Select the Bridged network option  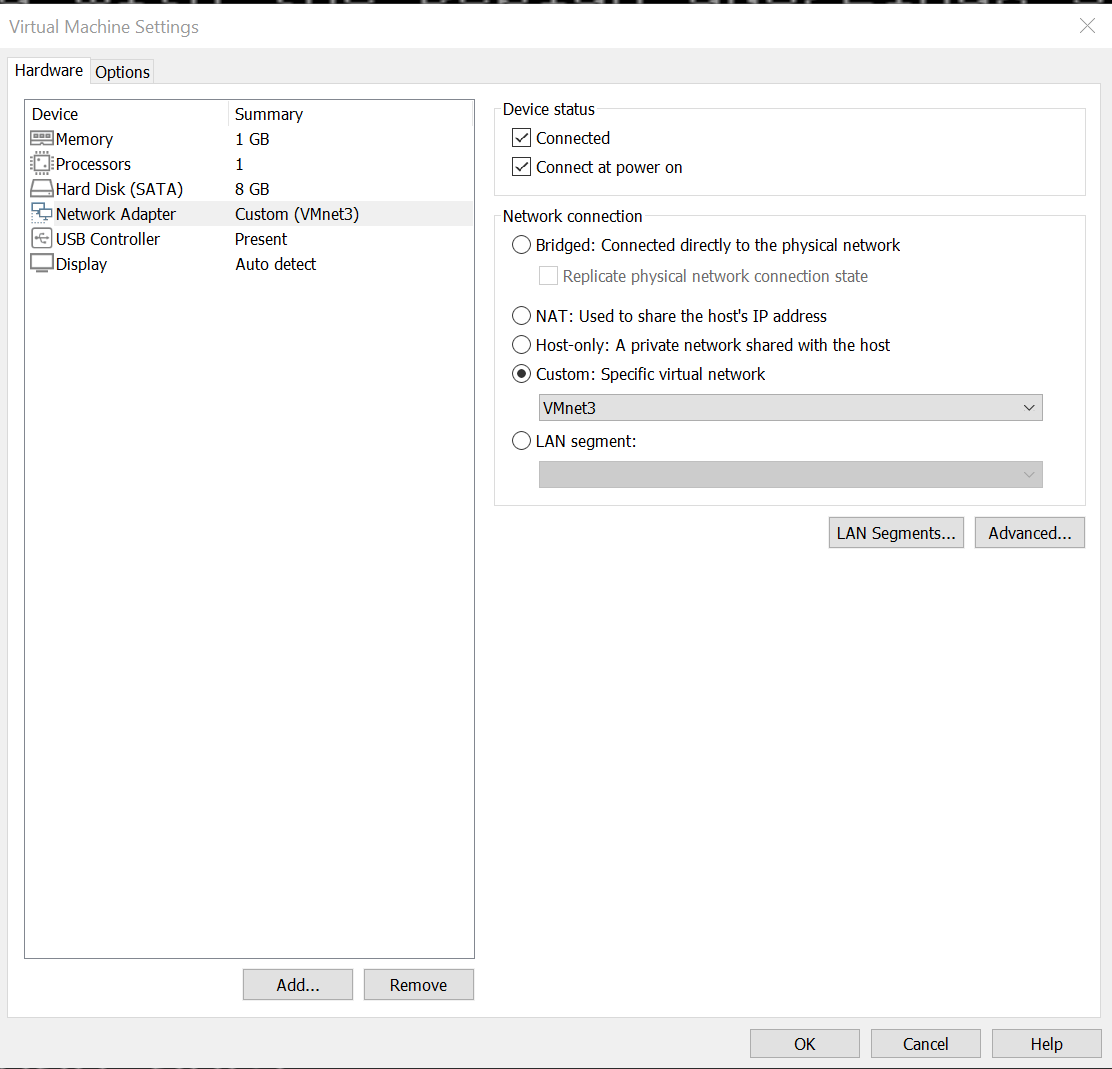(521, 244)
